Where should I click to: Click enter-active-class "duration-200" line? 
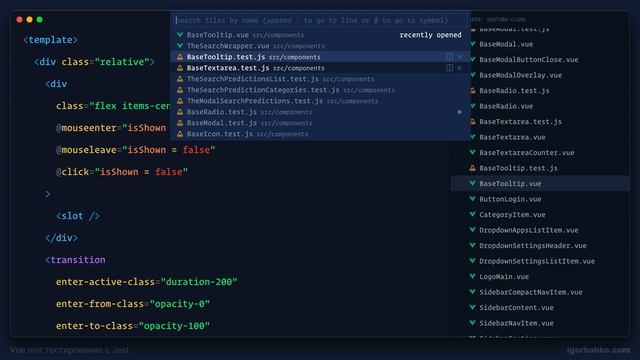click(x=147, y=282)
